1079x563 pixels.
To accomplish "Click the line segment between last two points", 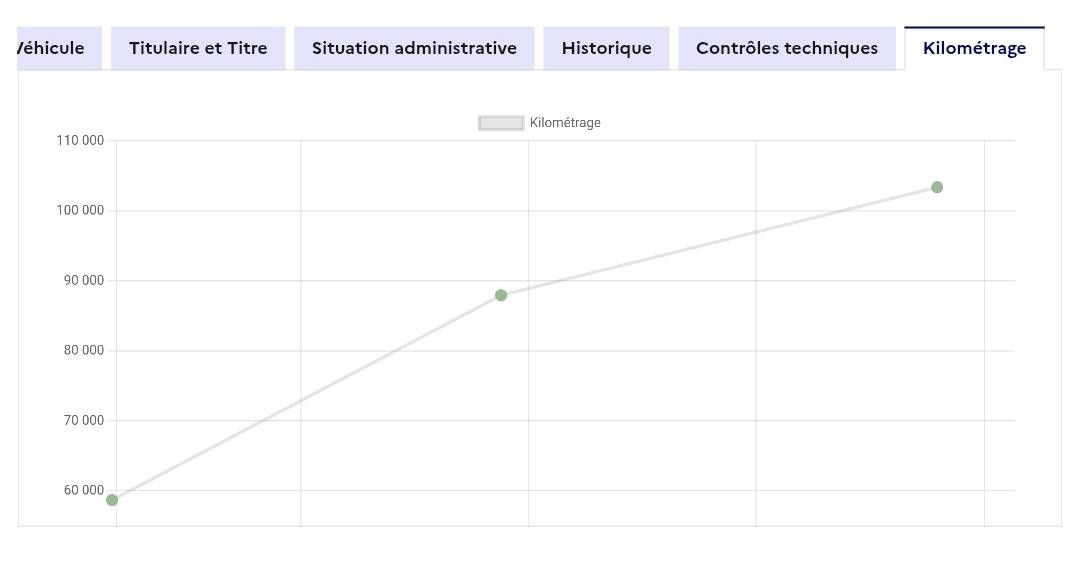I will tap(719, 241).
